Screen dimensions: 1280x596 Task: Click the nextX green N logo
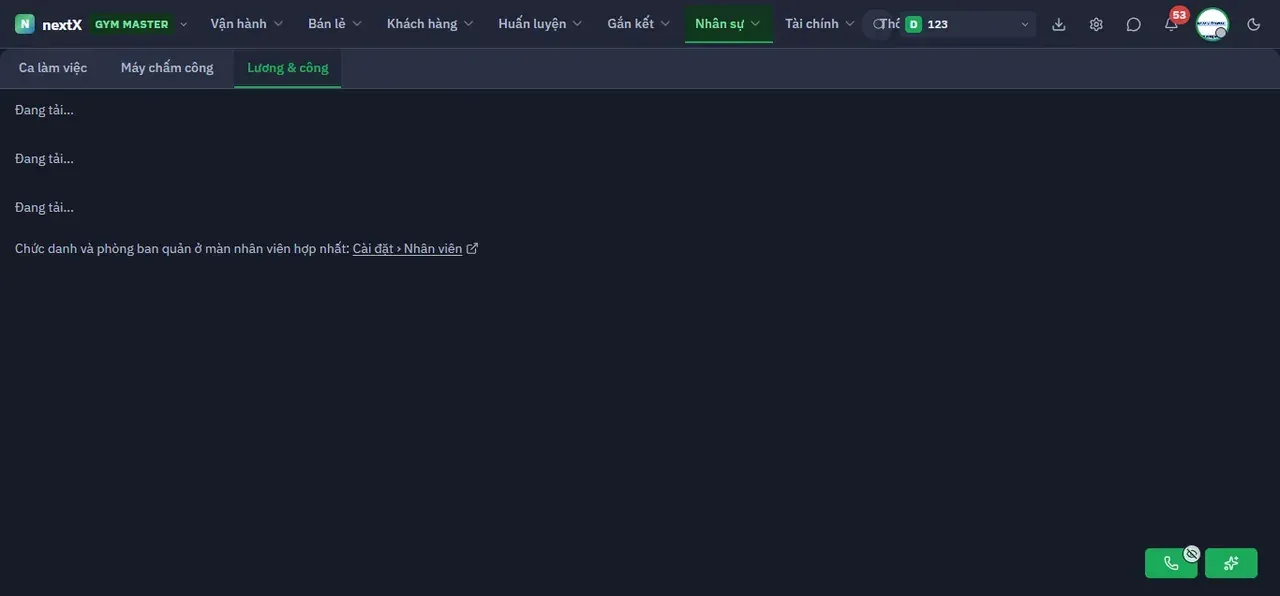[x=24, y=24]
